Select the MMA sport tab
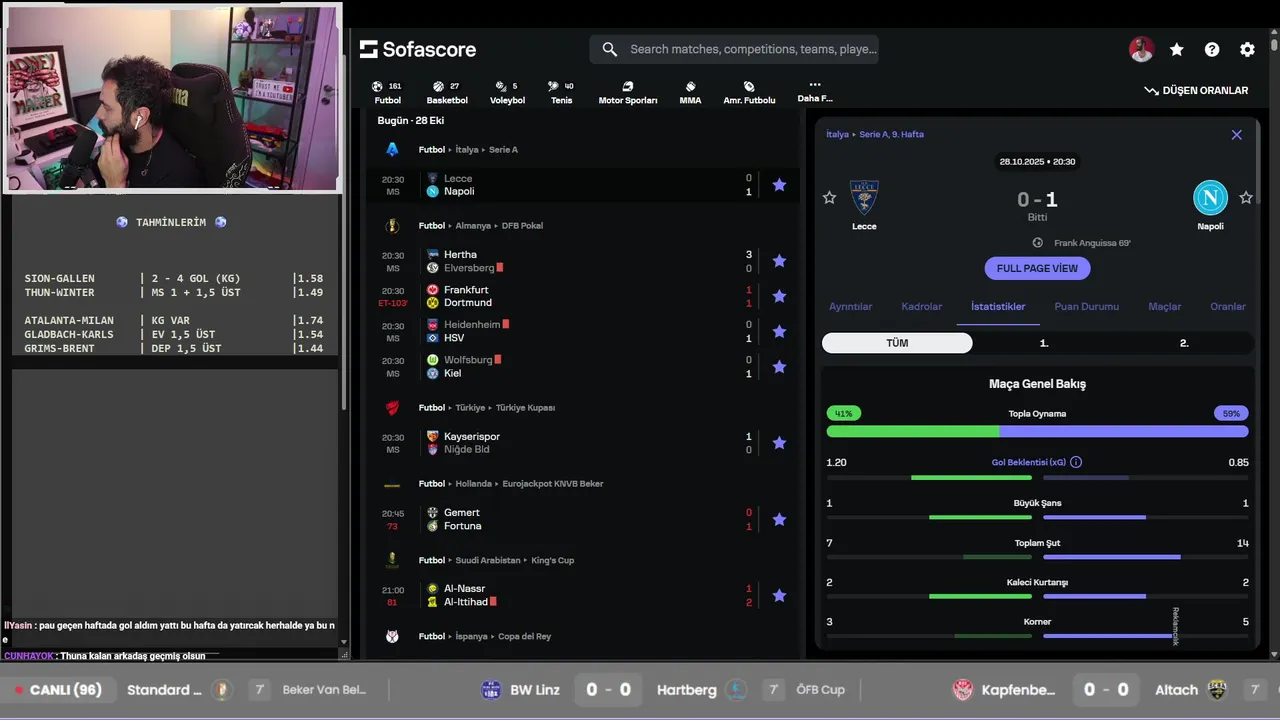Screen dimensions: 1280x720 click(690, 92)
